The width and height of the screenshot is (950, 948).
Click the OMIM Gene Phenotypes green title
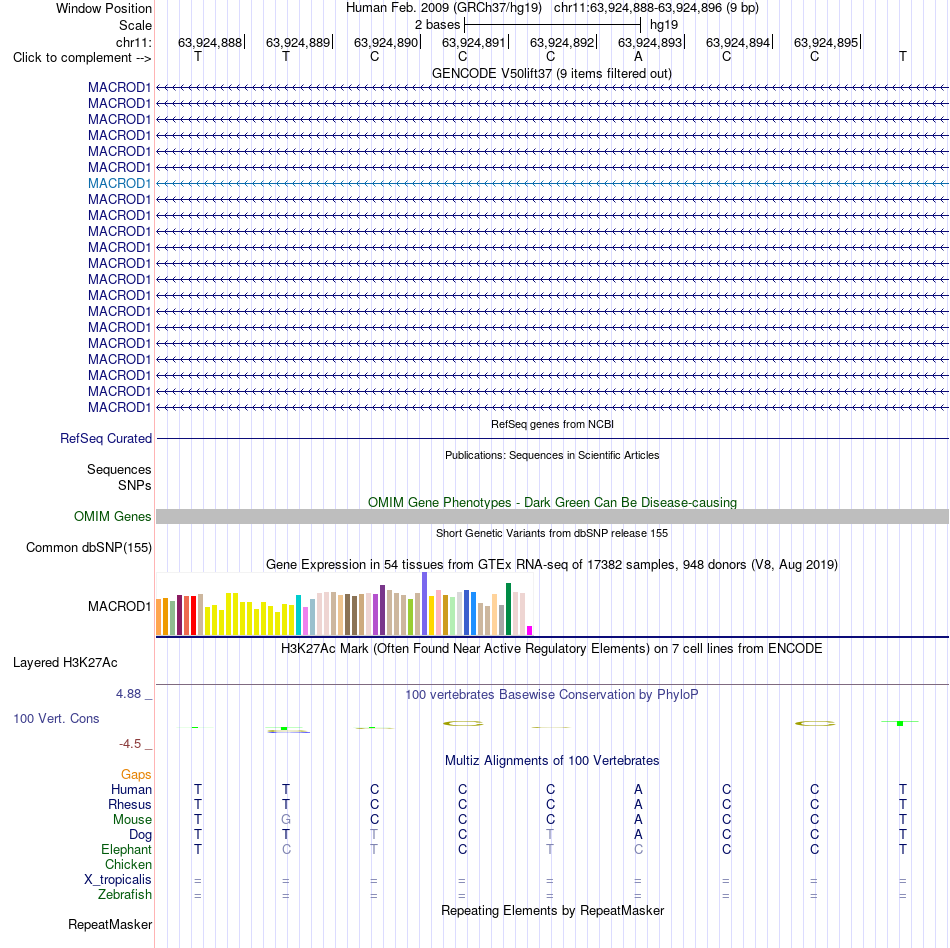(553, 502)
